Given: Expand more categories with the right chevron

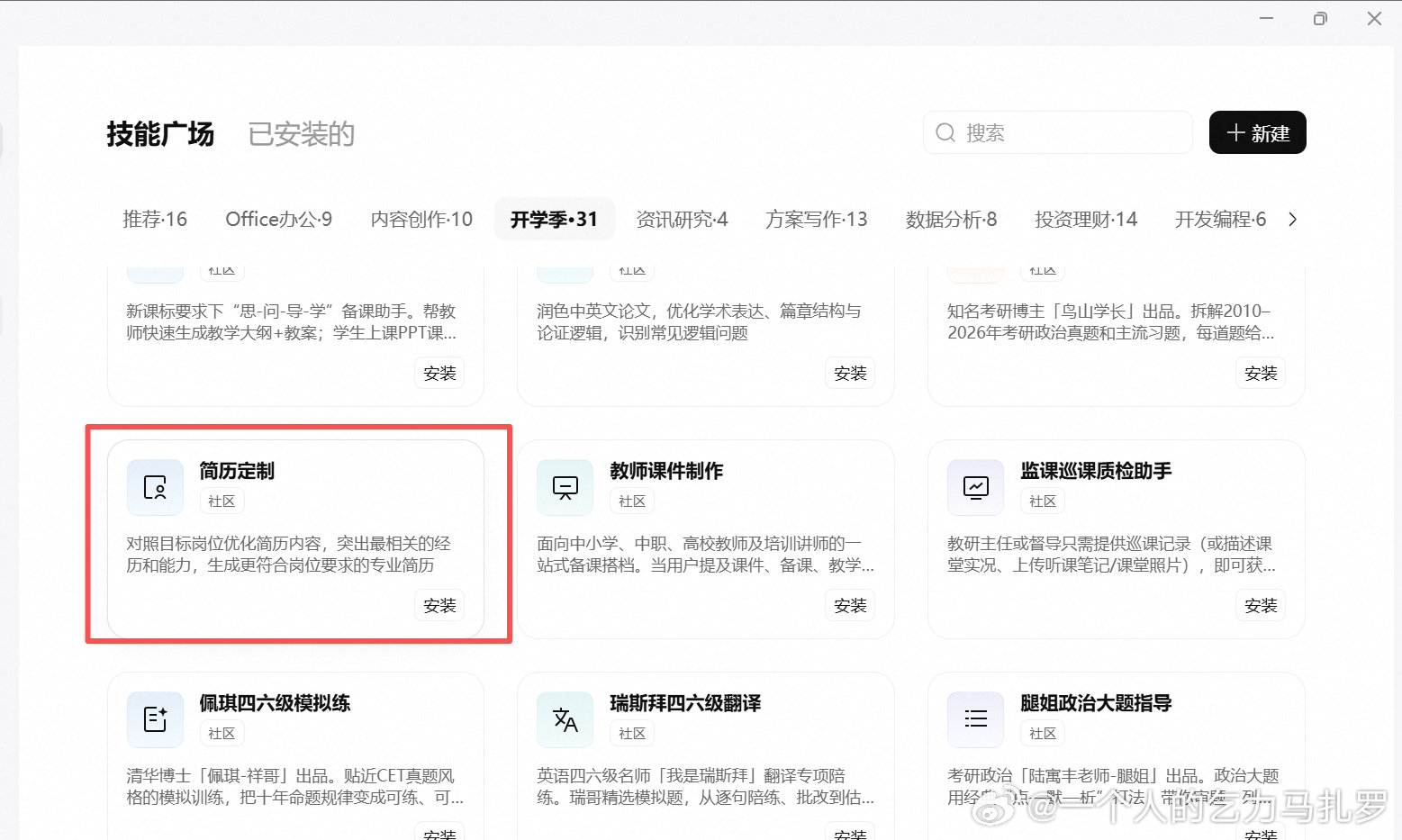Looking at the screenshot, I should (1293, 220).
